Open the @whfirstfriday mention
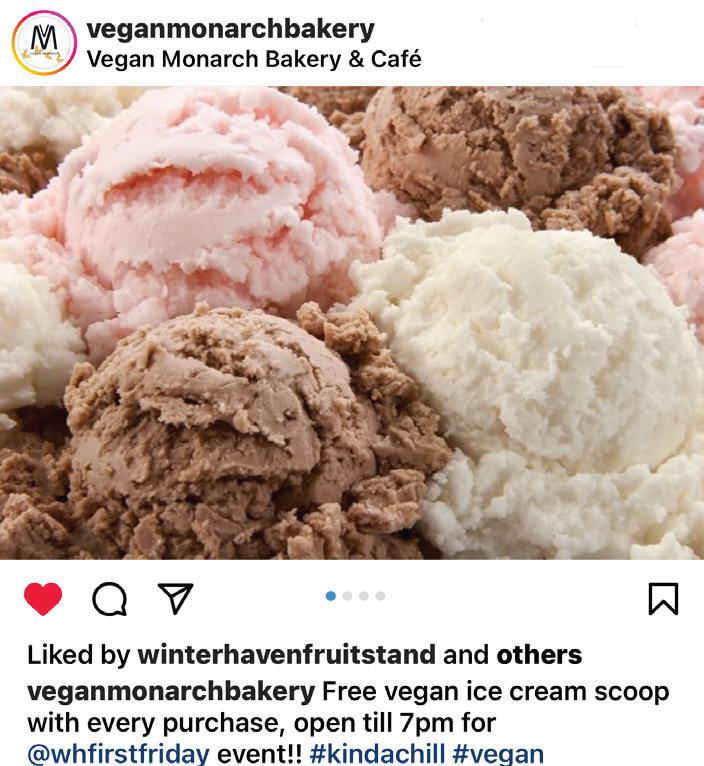 118,754
